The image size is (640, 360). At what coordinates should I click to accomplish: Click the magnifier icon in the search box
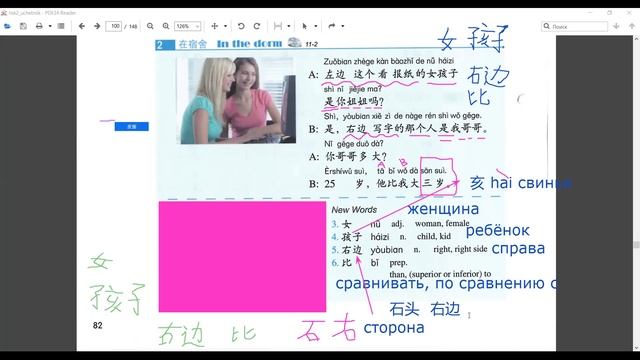pyautogui.click(x=547, y=26)
